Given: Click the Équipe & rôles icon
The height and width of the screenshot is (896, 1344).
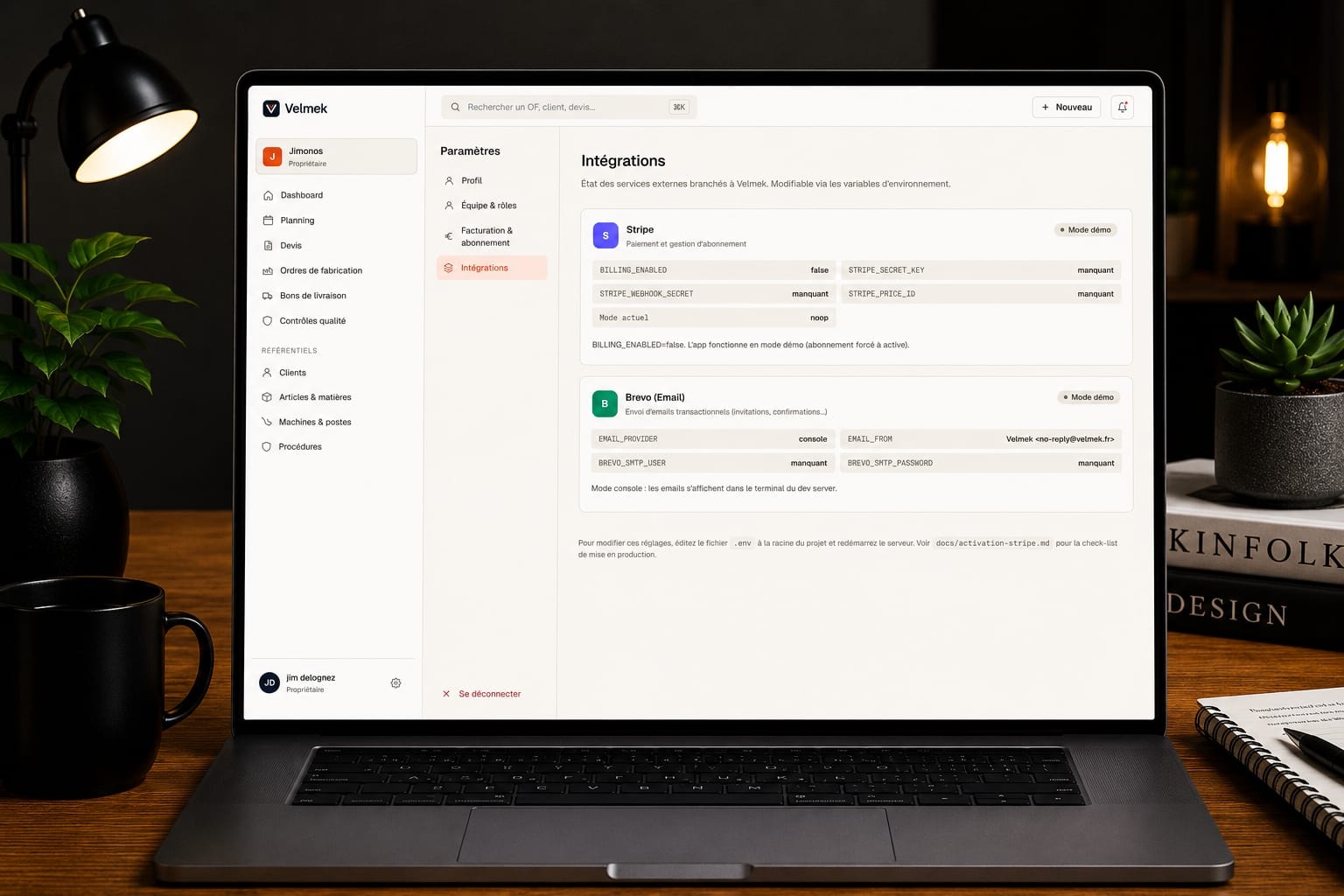Looking at the screenshot, I should [449, 206].
